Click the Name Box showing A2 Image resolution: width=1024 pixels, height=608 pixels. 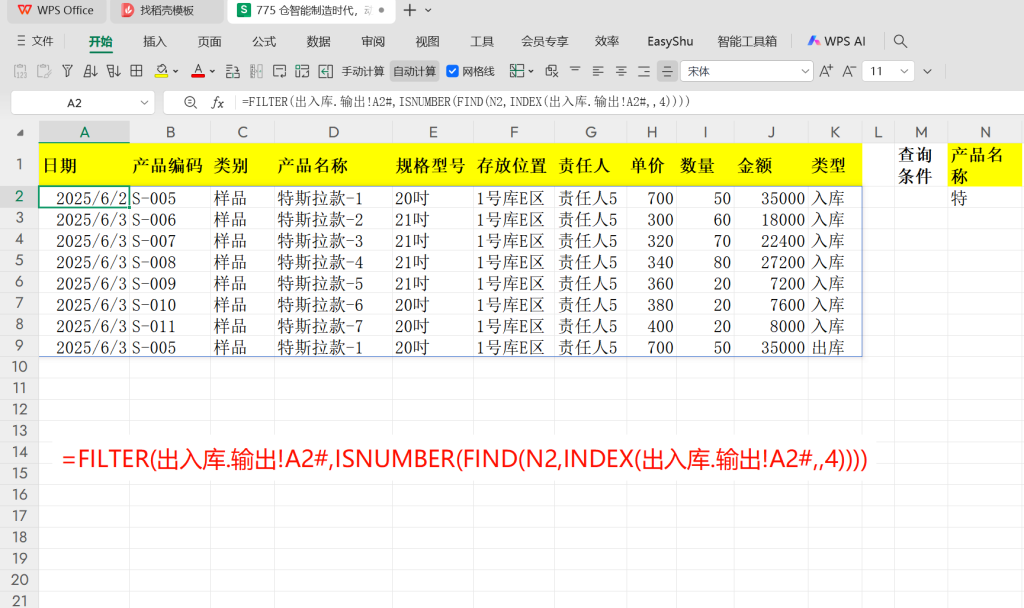74,103
